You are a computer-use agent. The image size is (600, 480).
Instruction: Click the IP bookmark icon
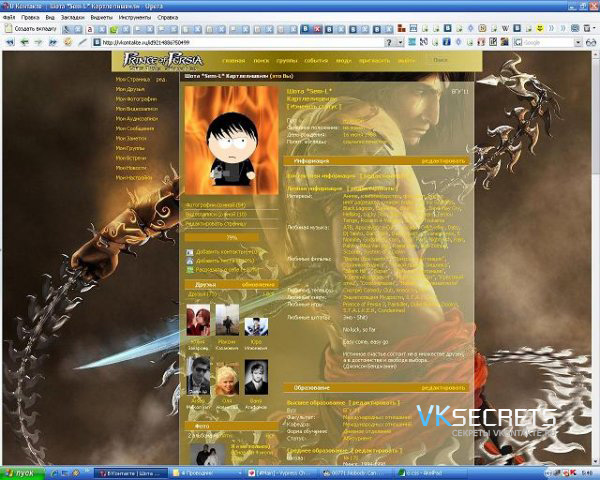(493, 42)
